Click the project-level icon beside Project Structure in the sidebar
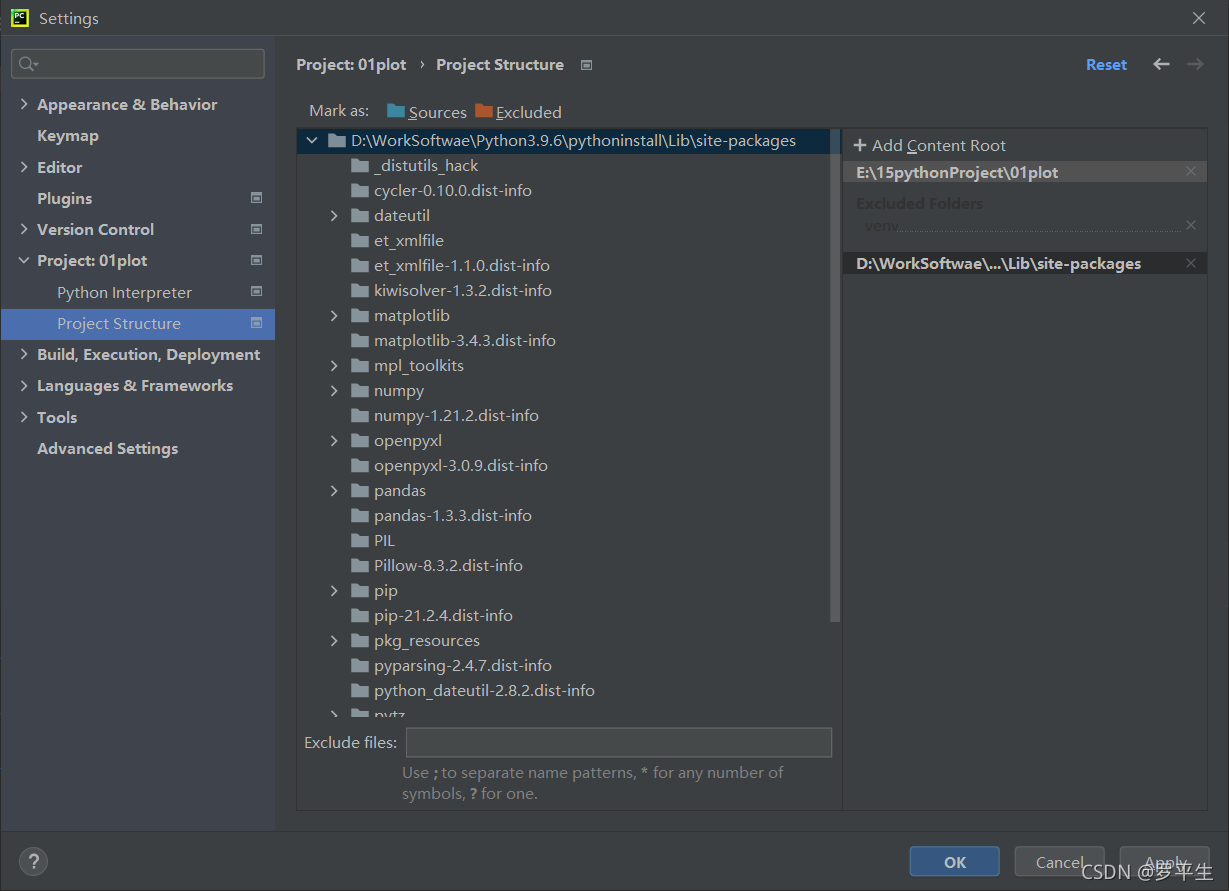 (256, 323)
